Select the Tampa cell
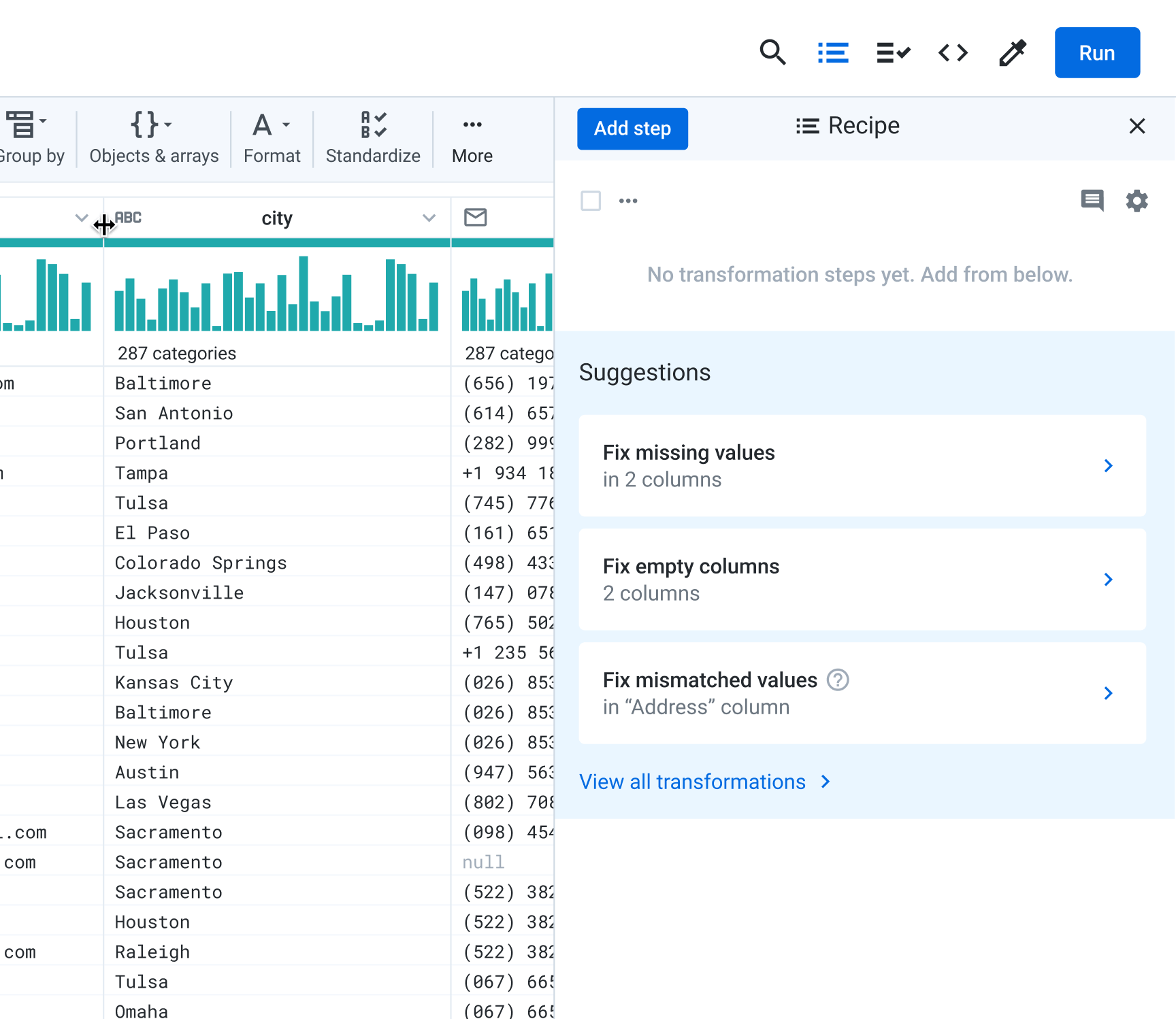Screen dimensions: 1176x1019 tap(277, 473)
